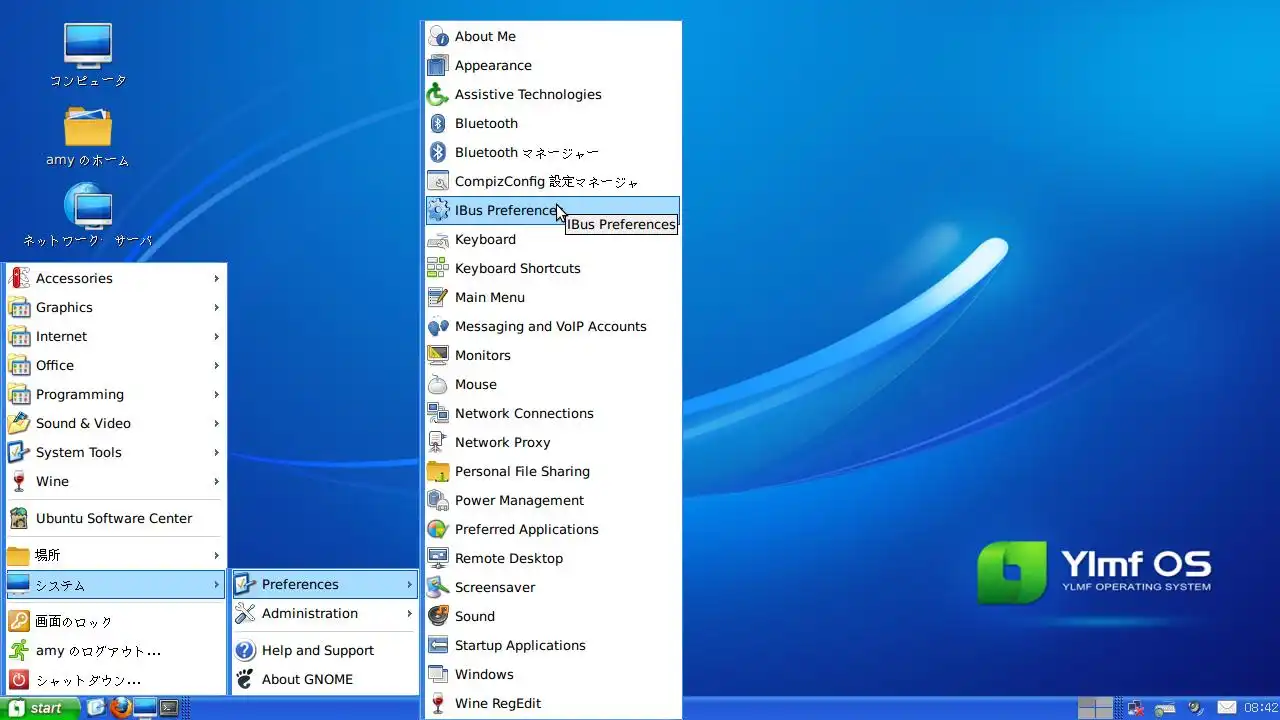Click amy のログアウト… to log out
The width and height of the screenshot is (1280, 720).
pyautogui.click(x=115, y=650)
